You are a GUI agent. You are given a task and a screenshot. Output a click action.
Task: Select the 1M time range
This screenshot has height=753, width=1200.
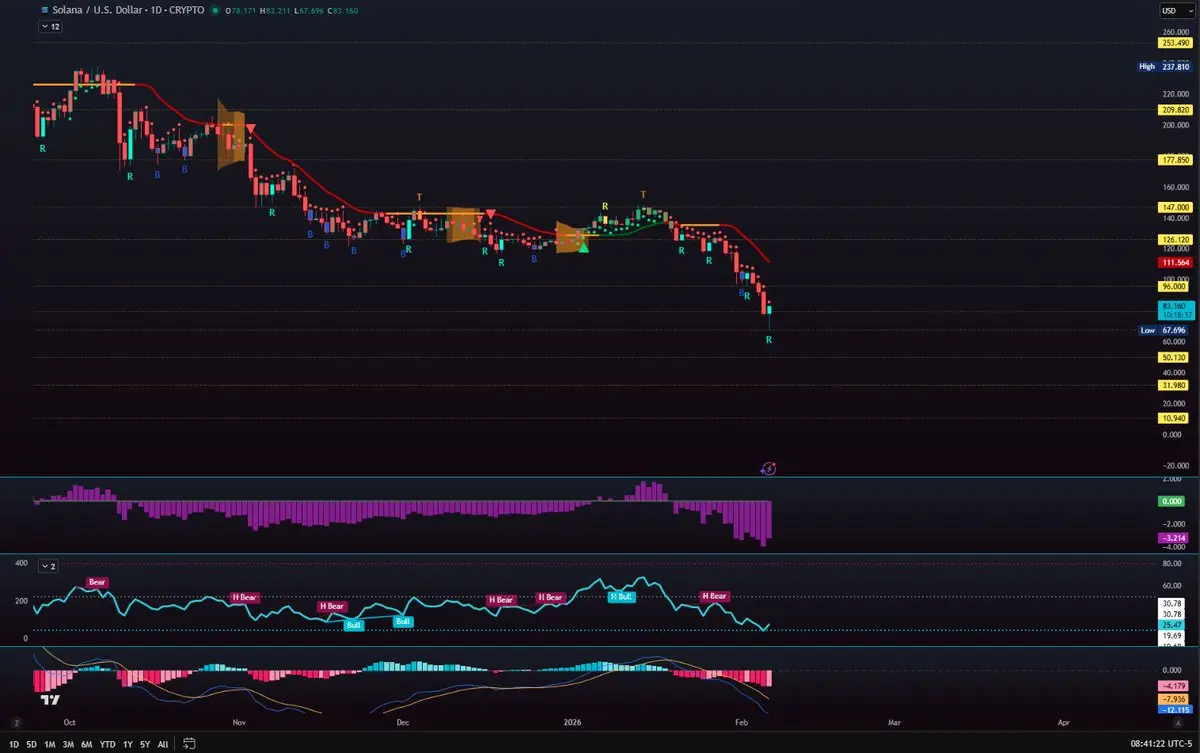[50, 744]
